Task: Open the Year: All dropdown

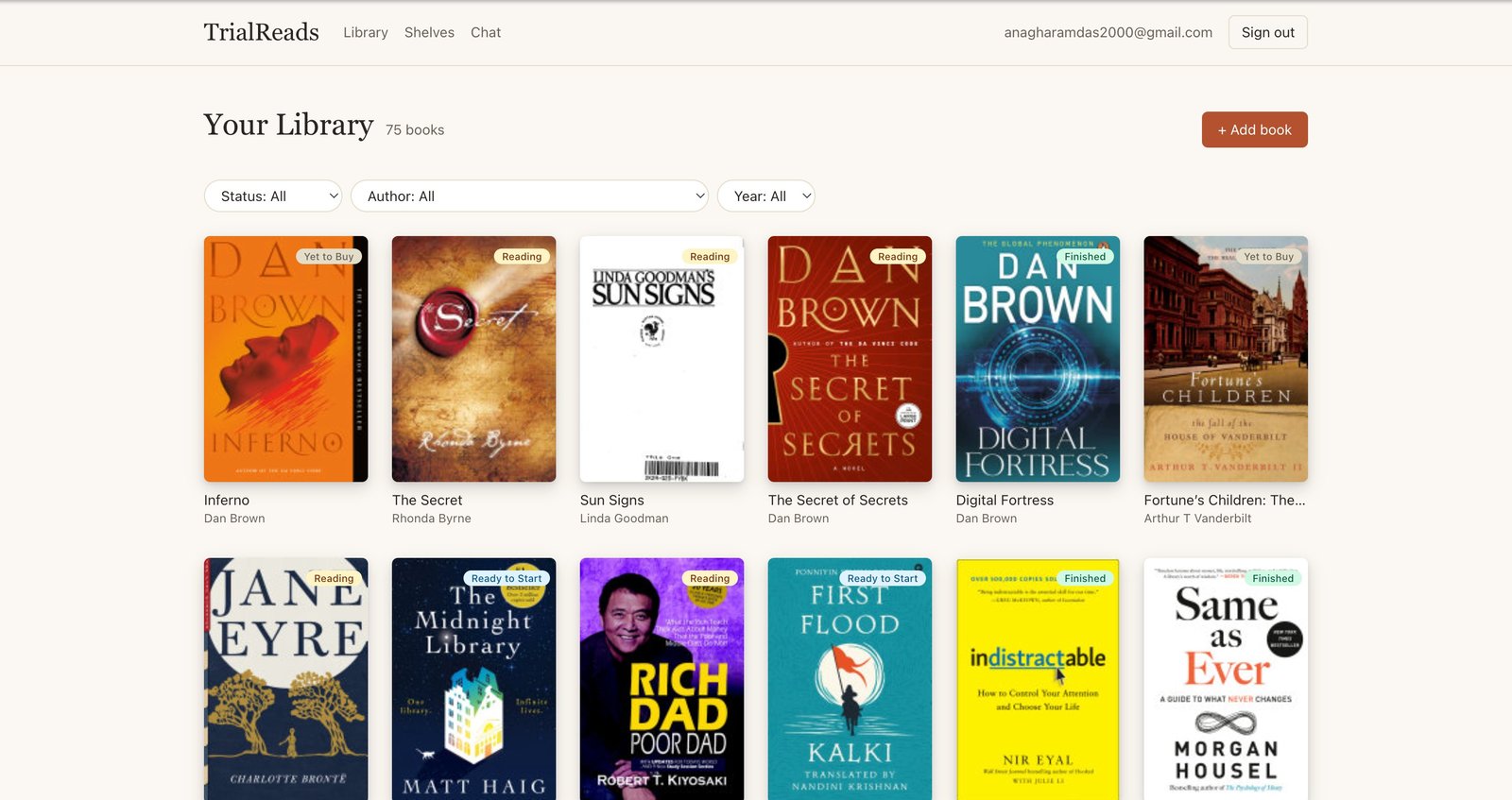Action: click(x=766, y=196)
